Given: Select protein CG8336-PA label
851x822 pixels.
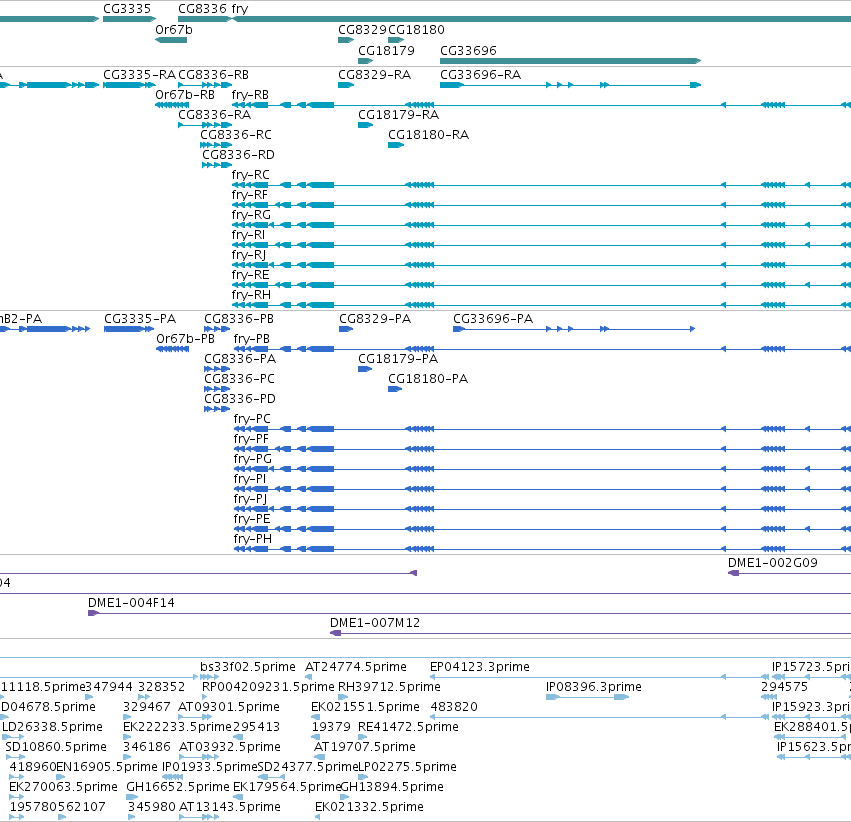Looking at the screenshot, I should tap(240, 359).
